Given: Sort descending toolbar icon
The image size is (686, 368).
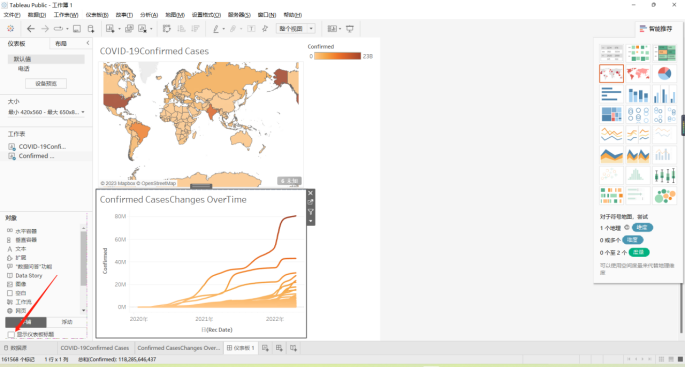Looking at the screenshot, I should (x=195, y=28).
